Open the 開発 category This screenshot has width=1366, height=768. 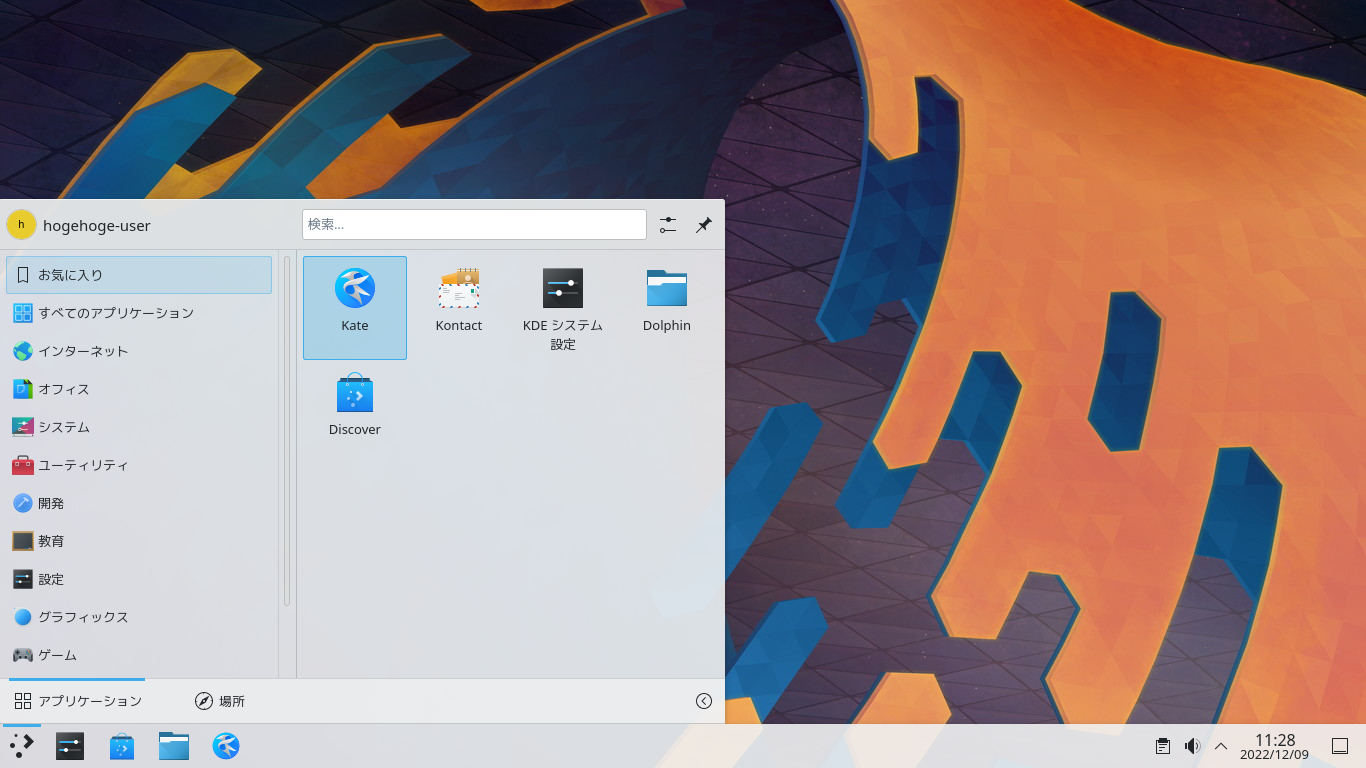tap(139, 503)
